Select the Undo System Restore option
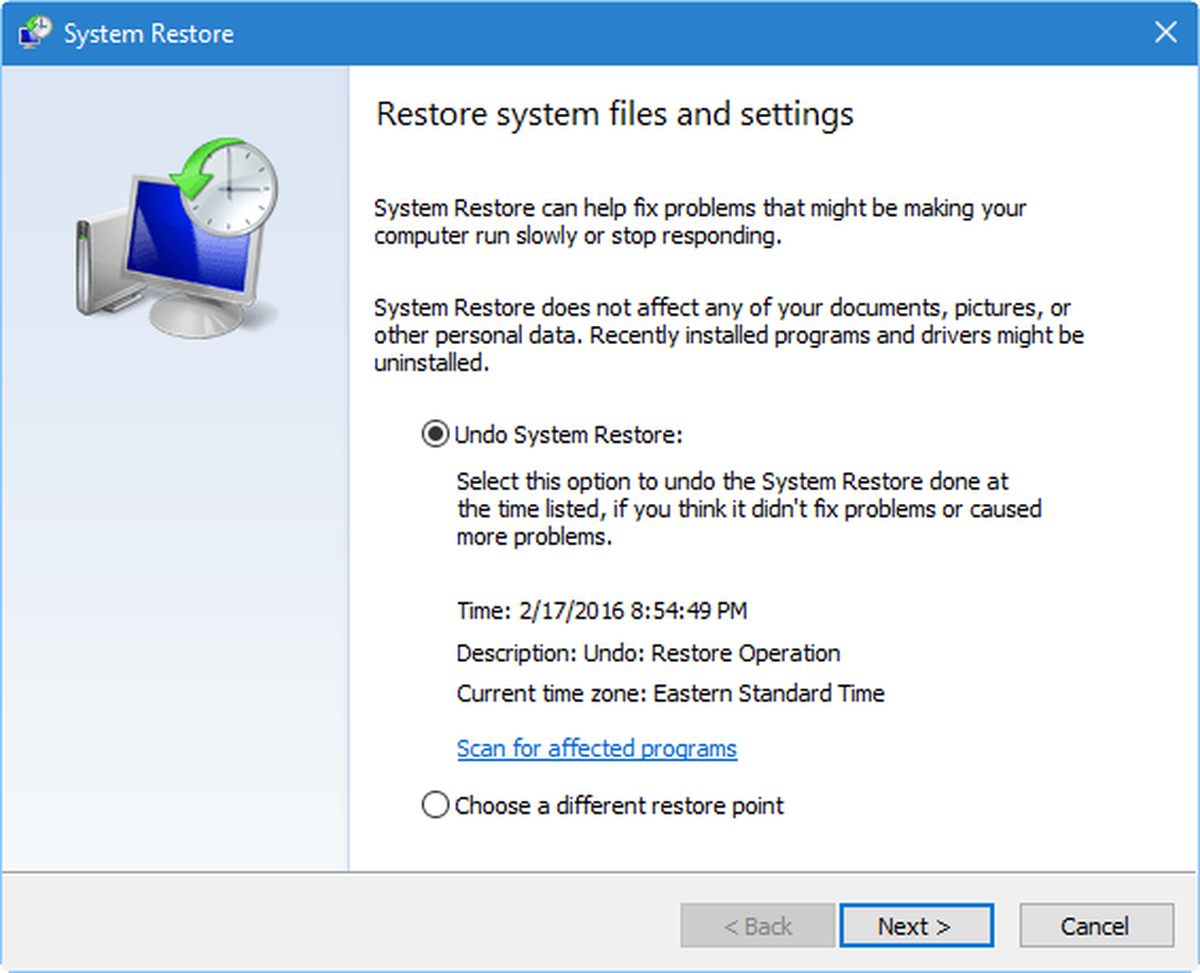 [x=435, y=434]
